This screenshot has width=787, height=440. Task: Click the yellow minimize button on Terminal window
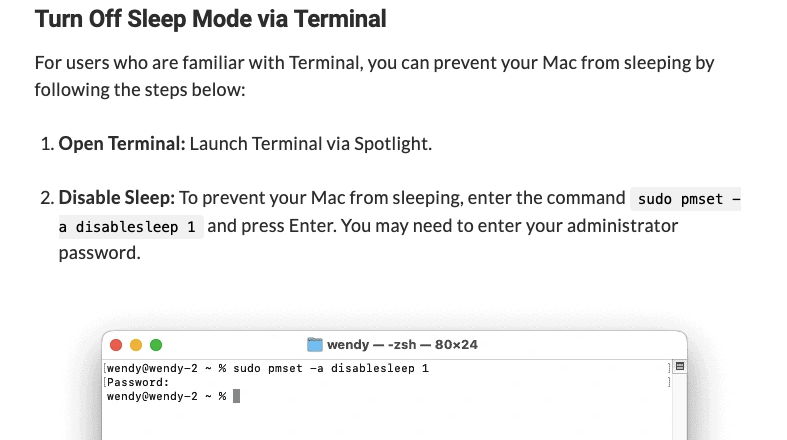click(136, 345)
